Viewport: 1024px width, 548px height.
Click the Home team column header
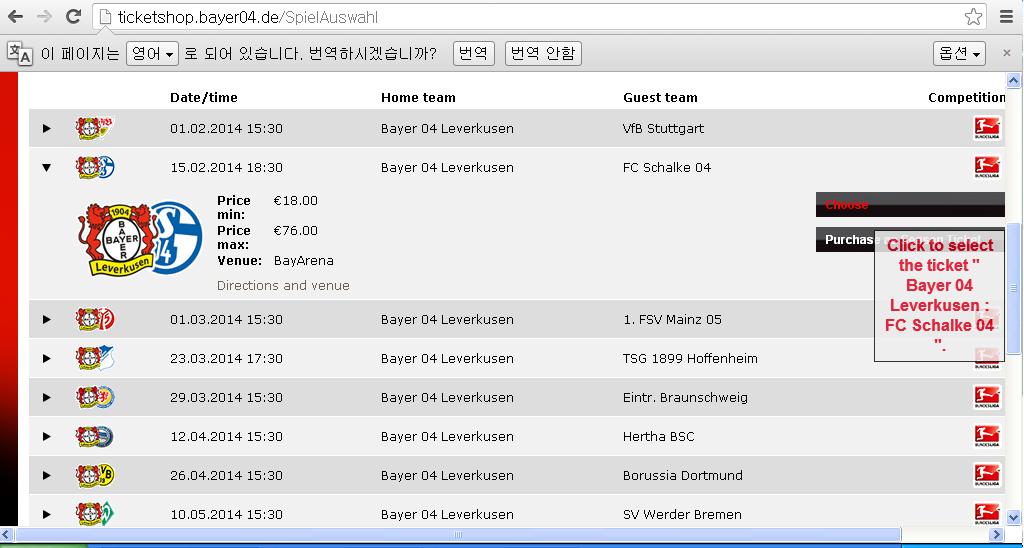pos(418,97)
